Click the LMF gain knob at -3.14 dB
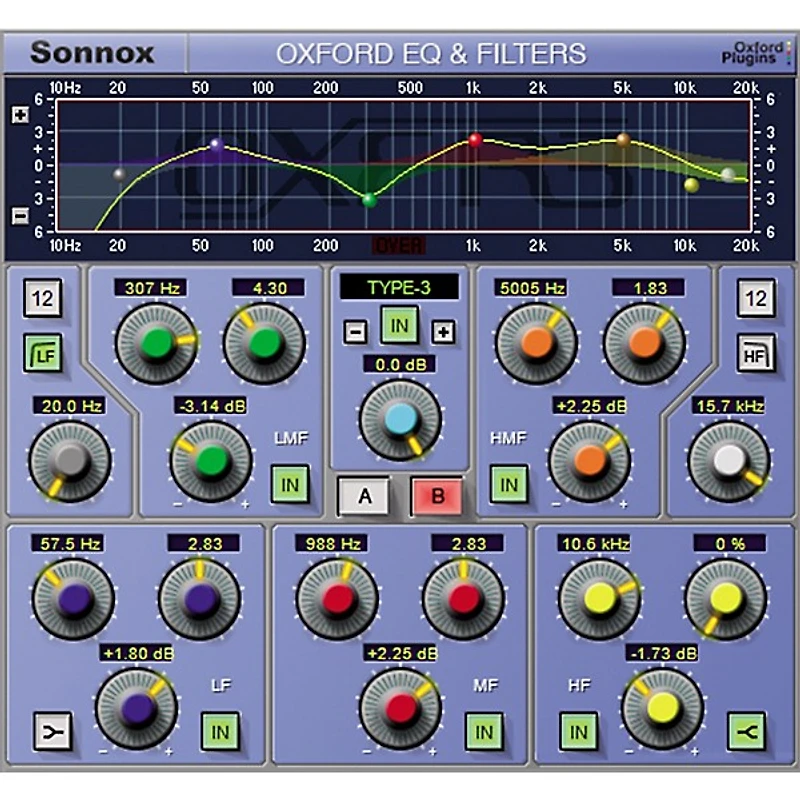The height and width of the screenshot is (800, 800). 211,461
